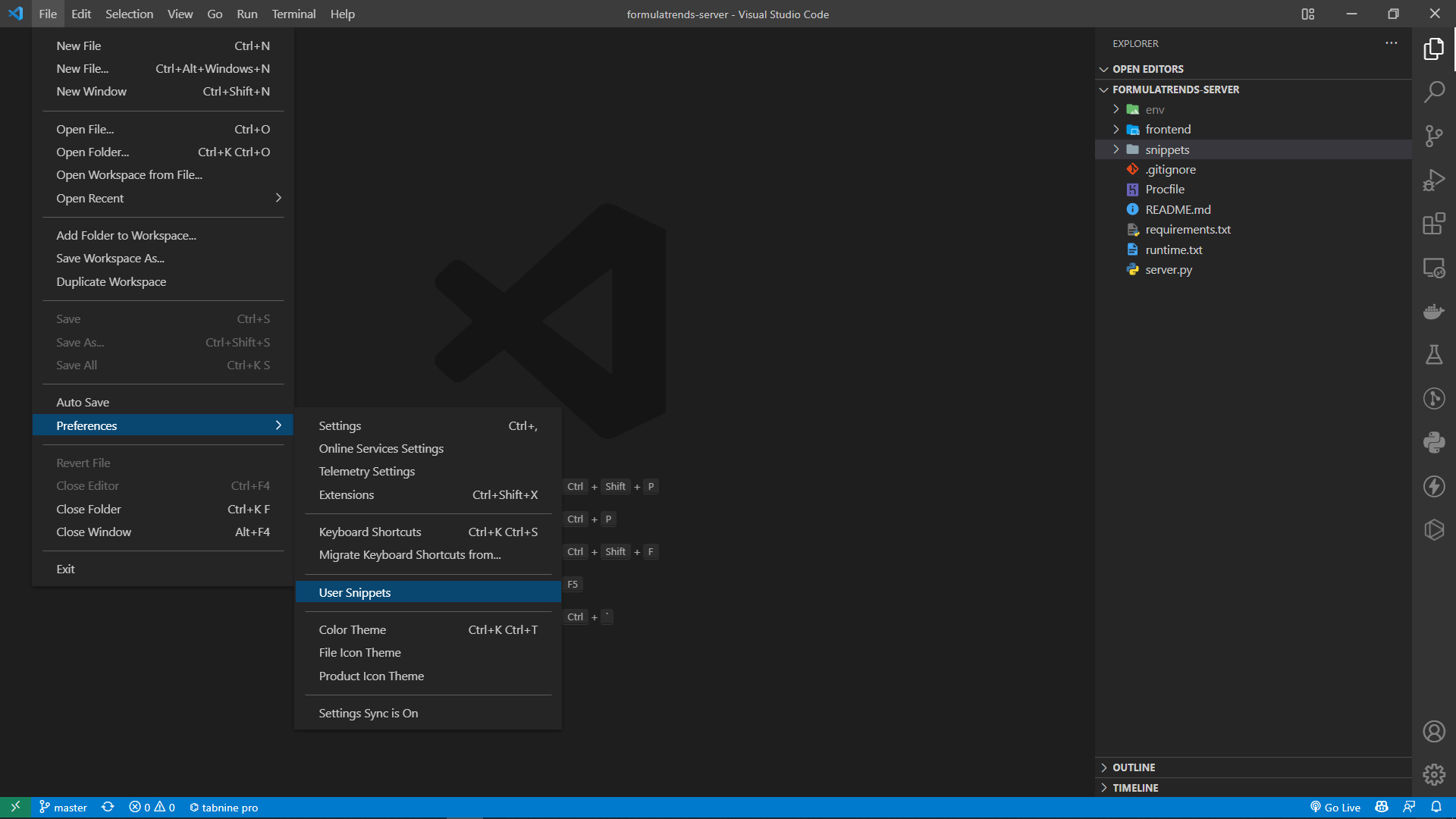The image size is (1456, 819).
Task: Open the Manage gear icon
Action: [1433, 774]
